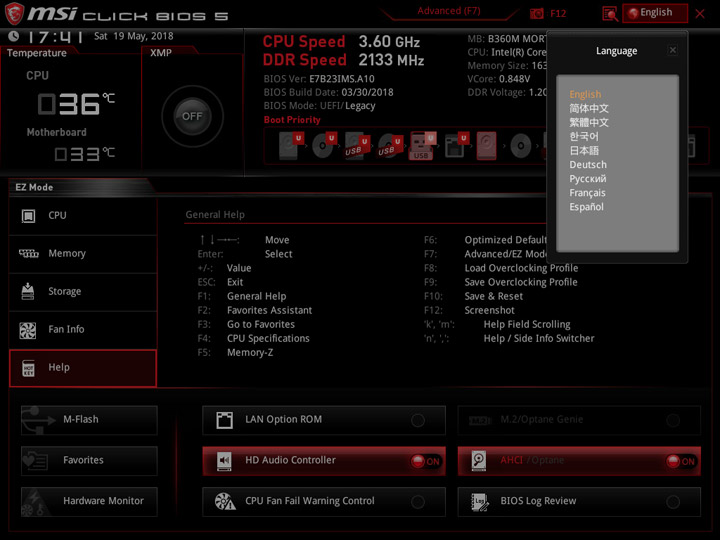This screenshot has width=720, height=540.
Task: Pick Русский as BIOS language
Action: pyautogui.click(x=588, y=179)
